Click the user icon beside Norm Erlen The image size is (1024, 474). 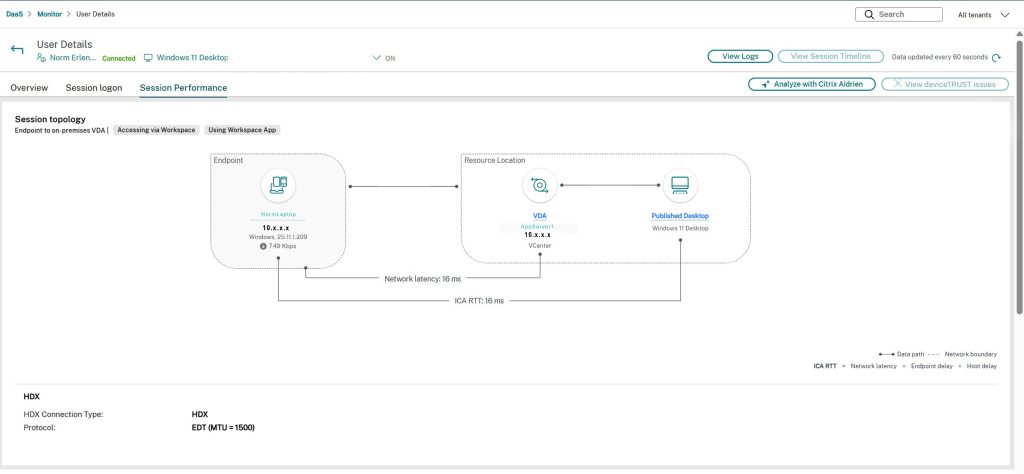(x=41, y=58)
